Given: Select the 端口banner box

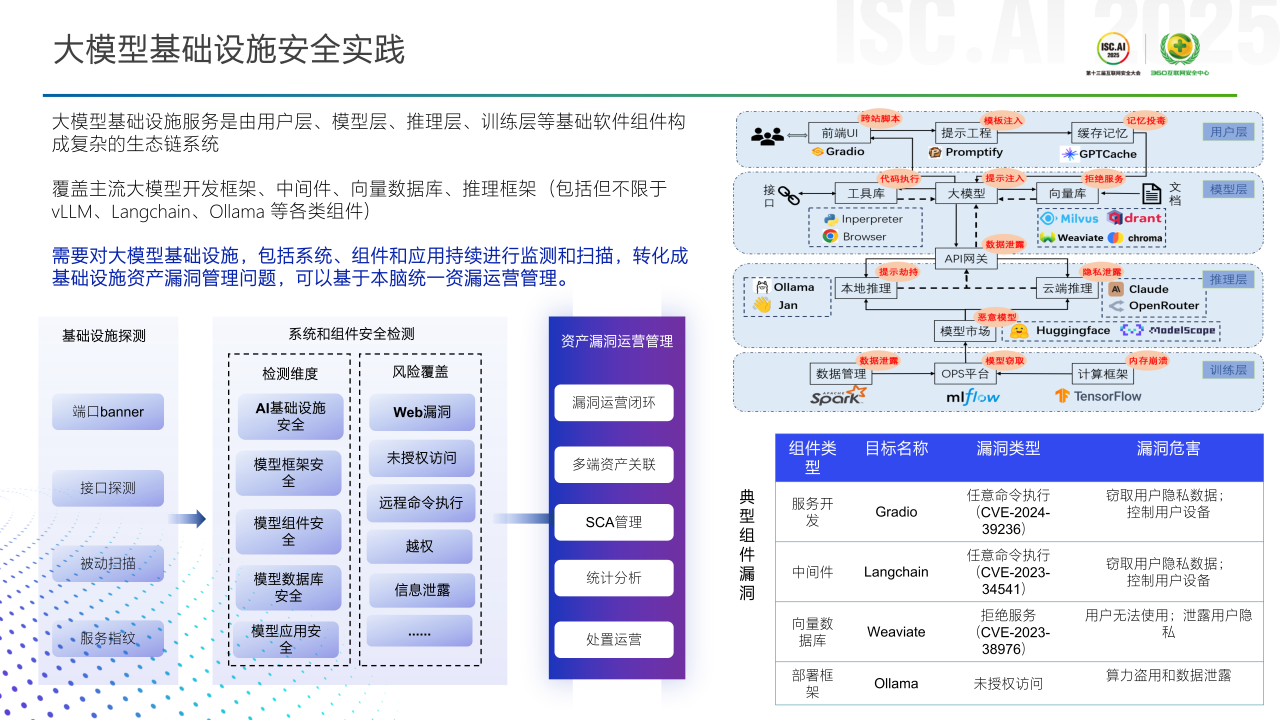Looking at the screenshot, I should 108,412.
